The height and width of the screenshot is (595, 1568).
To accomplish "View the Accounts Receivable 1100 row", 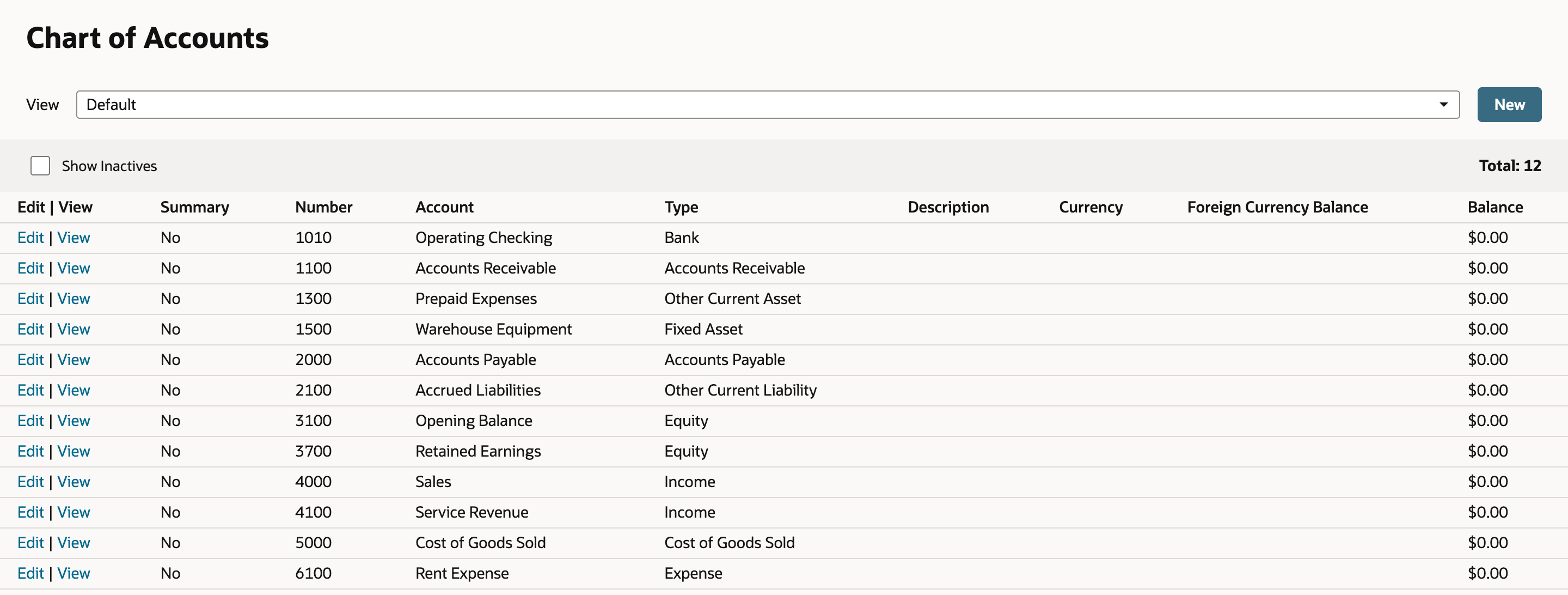I will pos(73,268).
